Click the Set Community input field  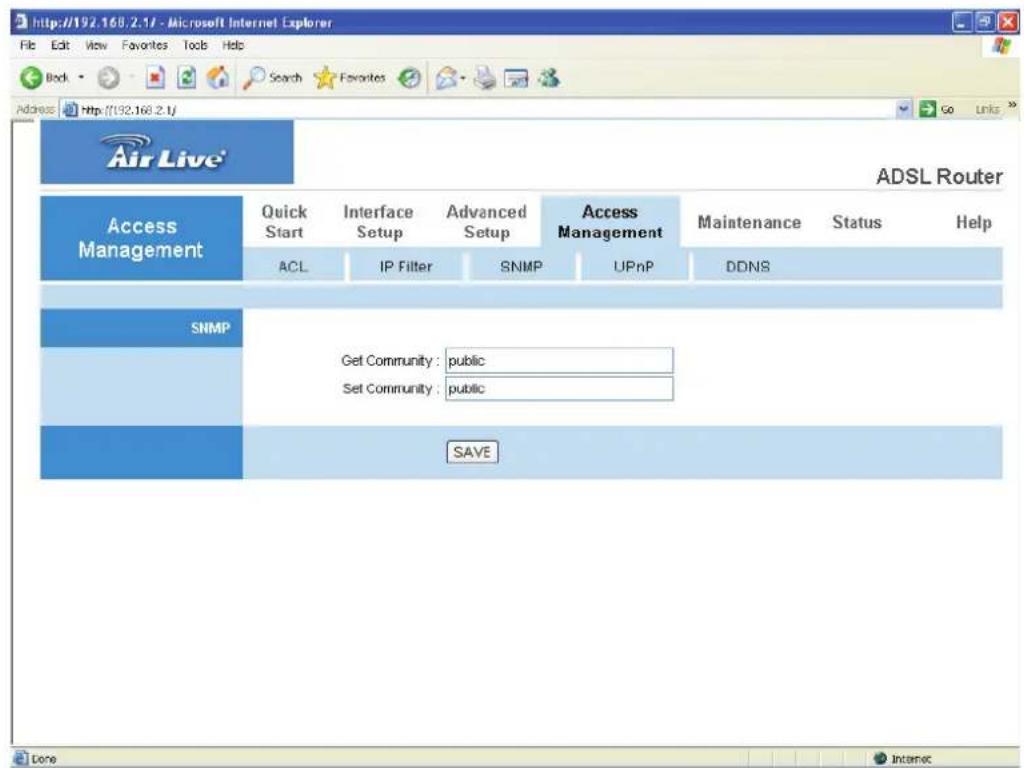click(559, 389)
